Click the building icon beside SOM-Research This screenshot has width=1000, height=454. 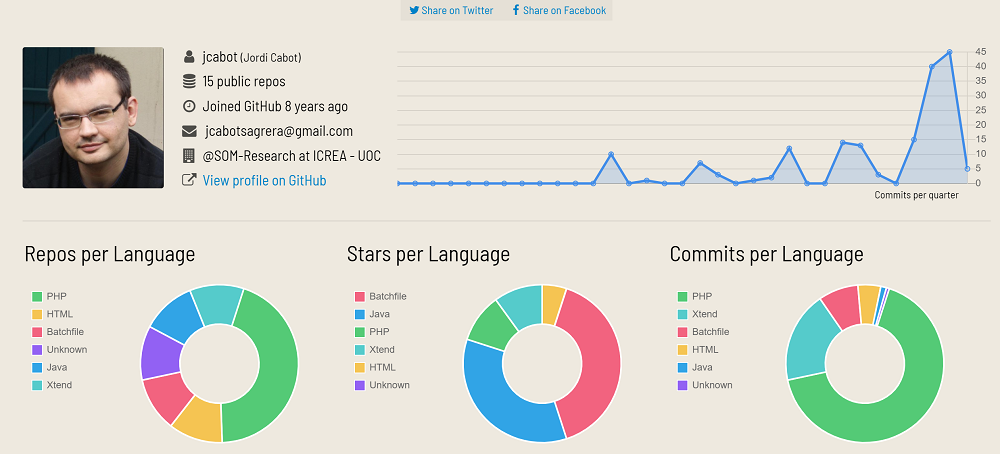coord(189,156)
